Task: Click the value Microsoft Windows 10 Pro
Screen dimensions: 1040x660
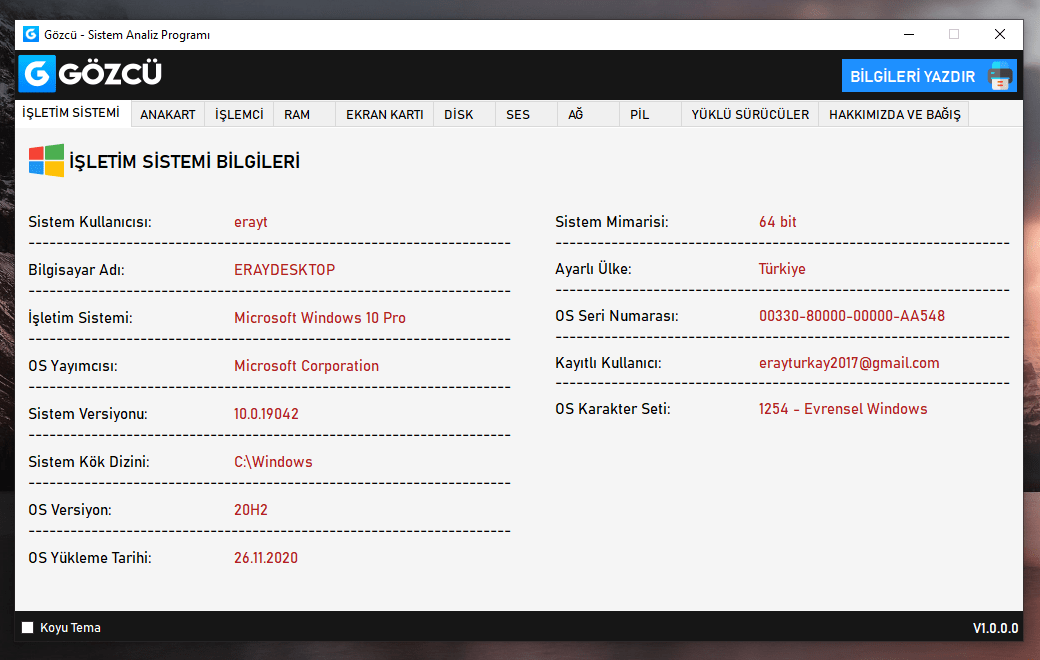Action: pyautogui.click(x=320, y=318)
